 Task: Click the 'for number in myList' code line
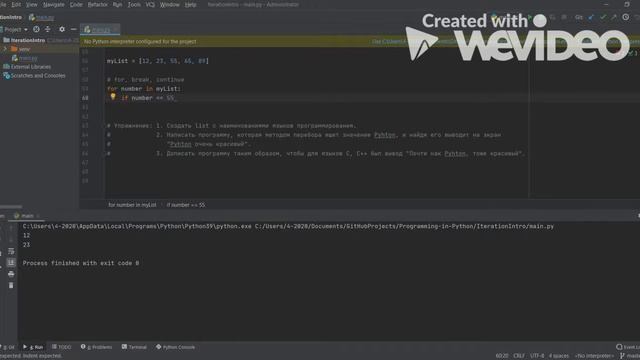(144, 89)
